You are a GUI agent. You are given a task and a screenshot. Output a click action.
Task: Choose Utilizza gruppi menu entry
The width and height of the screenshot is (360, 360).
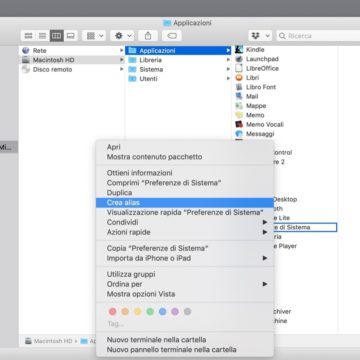(x=185, y=274)
